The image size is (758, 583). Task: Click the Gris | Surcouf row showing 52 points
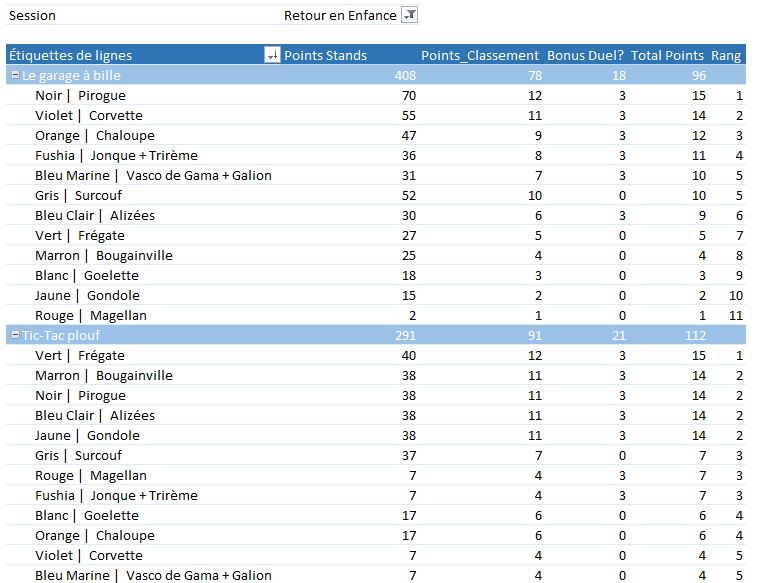pyautogui.click(x=78, y=195)
